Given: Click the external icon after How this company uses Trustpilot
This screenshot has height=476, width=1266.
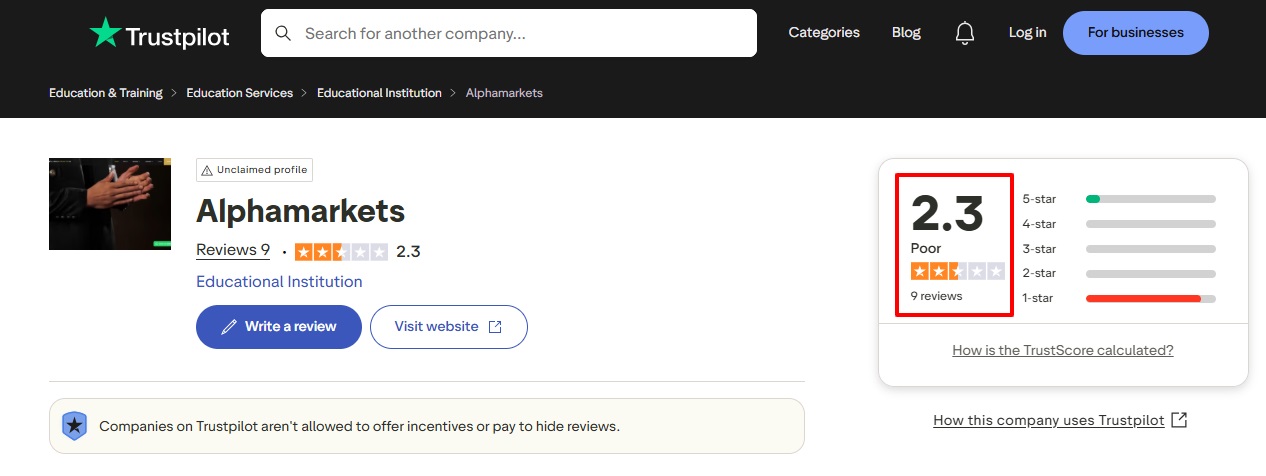Looking at the screenshot, I should pyautogui.click(x=1179, y=420).
